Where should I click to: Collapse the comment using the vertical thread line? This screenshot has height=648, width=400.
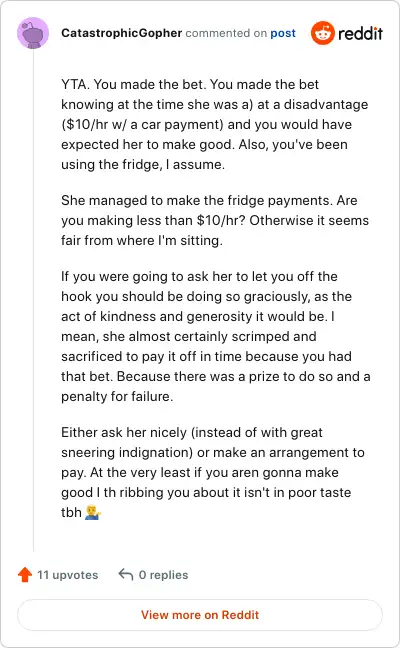[x=33, y=300]
